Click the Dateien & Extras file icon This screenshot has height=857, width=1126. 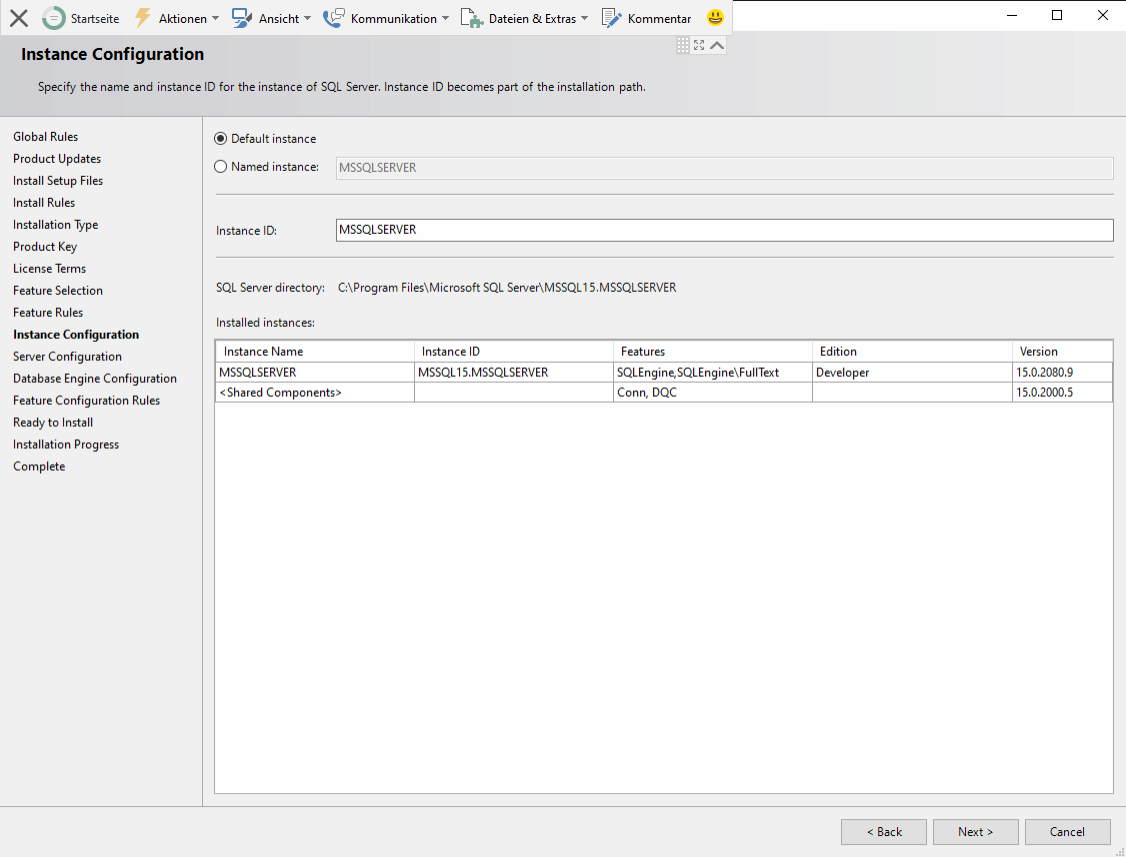tap(471, 18)
